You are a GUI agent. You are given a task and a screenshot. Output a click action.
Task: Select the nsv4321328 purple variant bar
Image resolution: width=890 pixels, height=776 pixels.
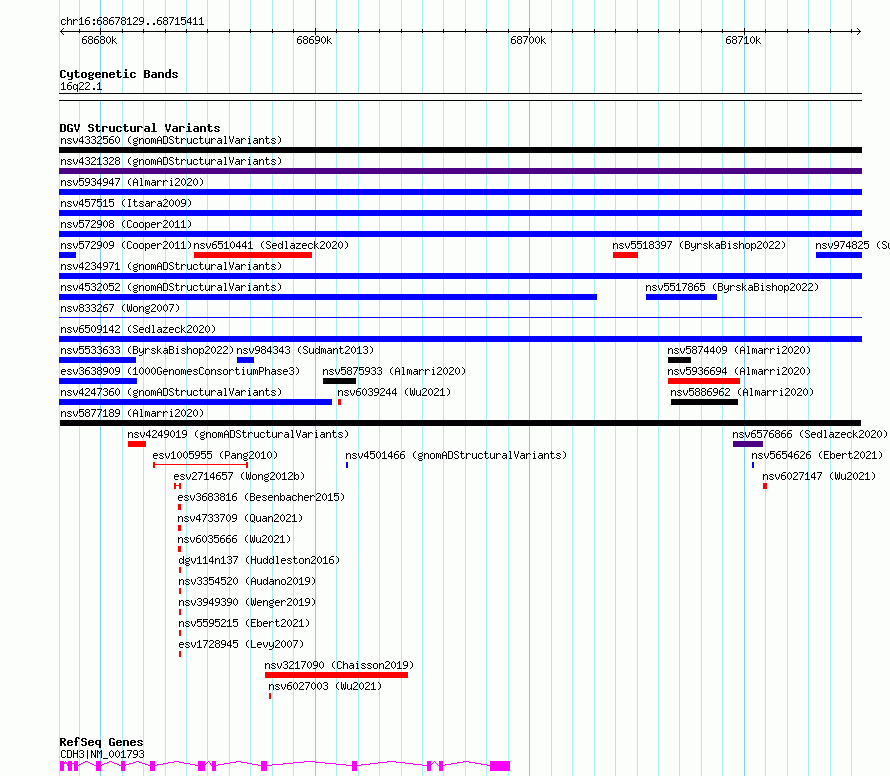pos(460,171)
